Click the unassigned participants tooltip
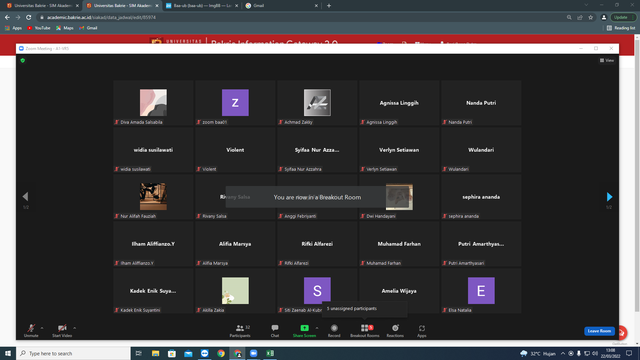This screenshot has width=640, height=360. coord(364,309)
